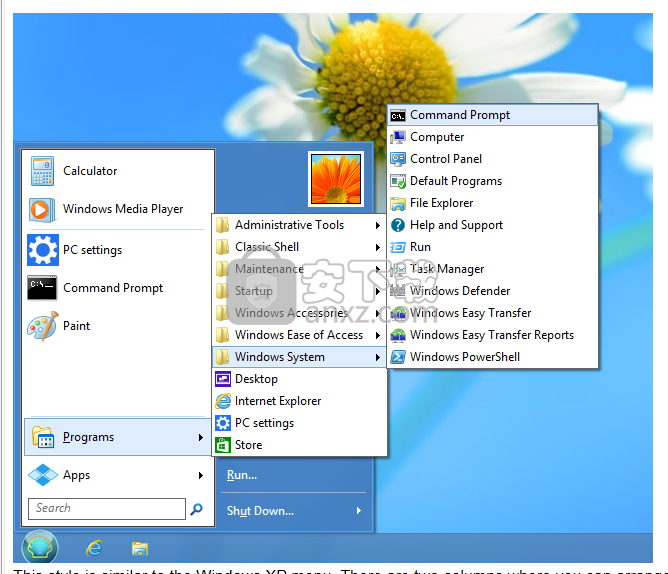This screenshot has width=668, height=574.
Task: Choose Task Manager from the submenu
Action: [x=493, y=269]
